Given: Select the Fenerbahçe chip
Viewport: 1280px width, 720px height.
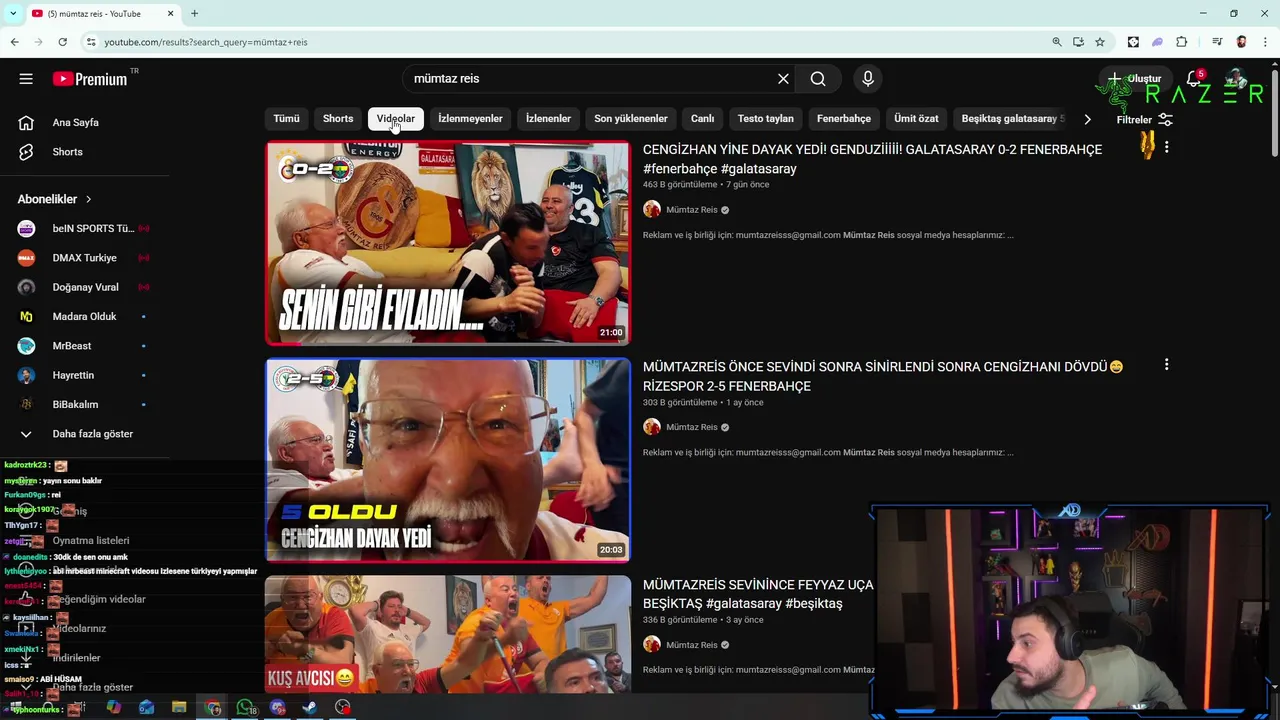Looking at the screenshot, I should click(844, 119).
